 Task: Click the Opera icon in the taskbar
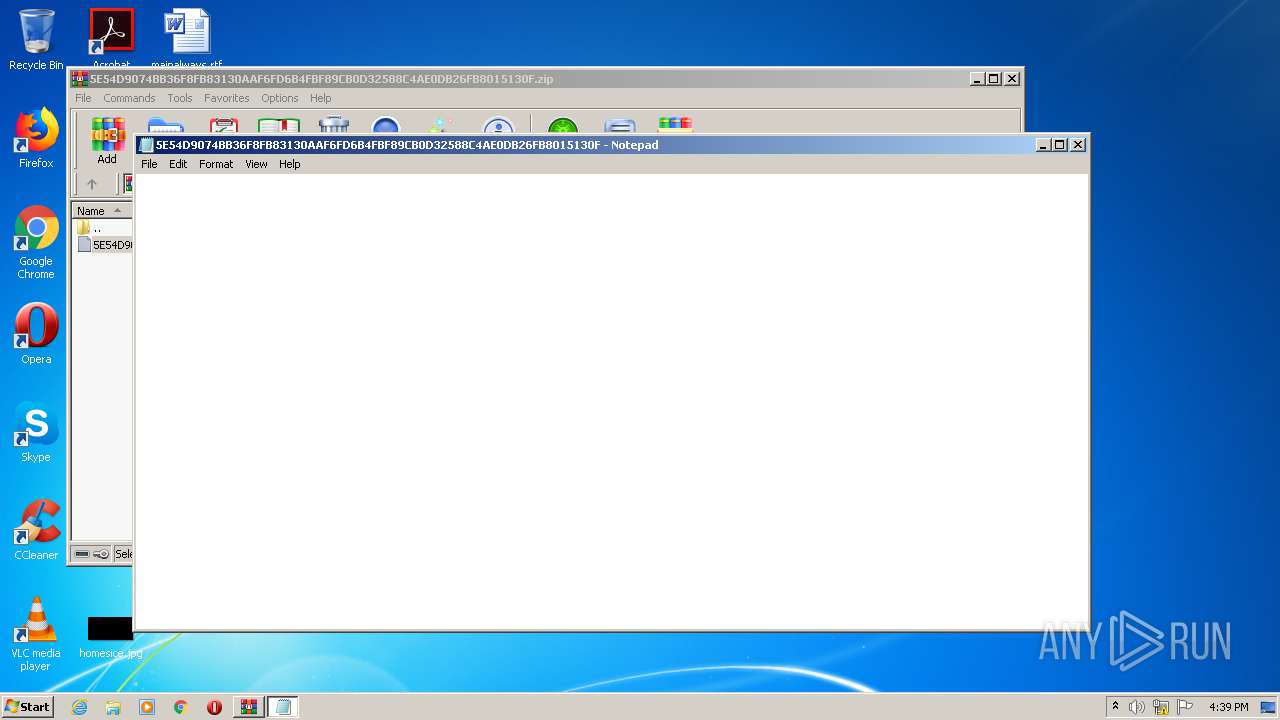click(214, 707)
